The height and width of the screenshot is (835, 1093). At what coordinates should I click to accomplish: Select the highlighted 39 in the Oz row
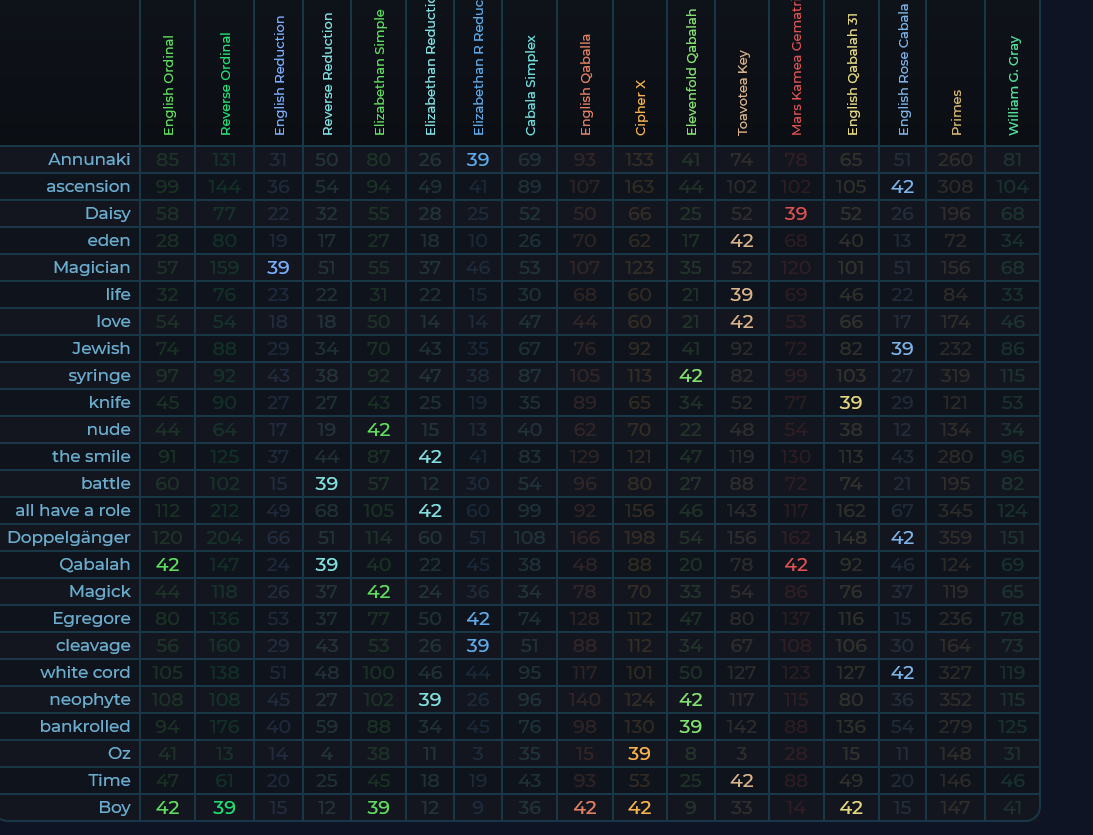click(x=640, y=753)
